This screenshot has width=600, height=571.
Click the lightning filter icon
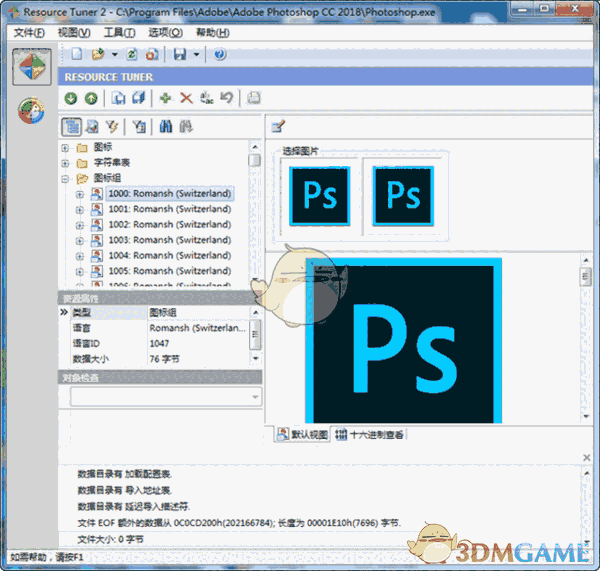[112, 127]
